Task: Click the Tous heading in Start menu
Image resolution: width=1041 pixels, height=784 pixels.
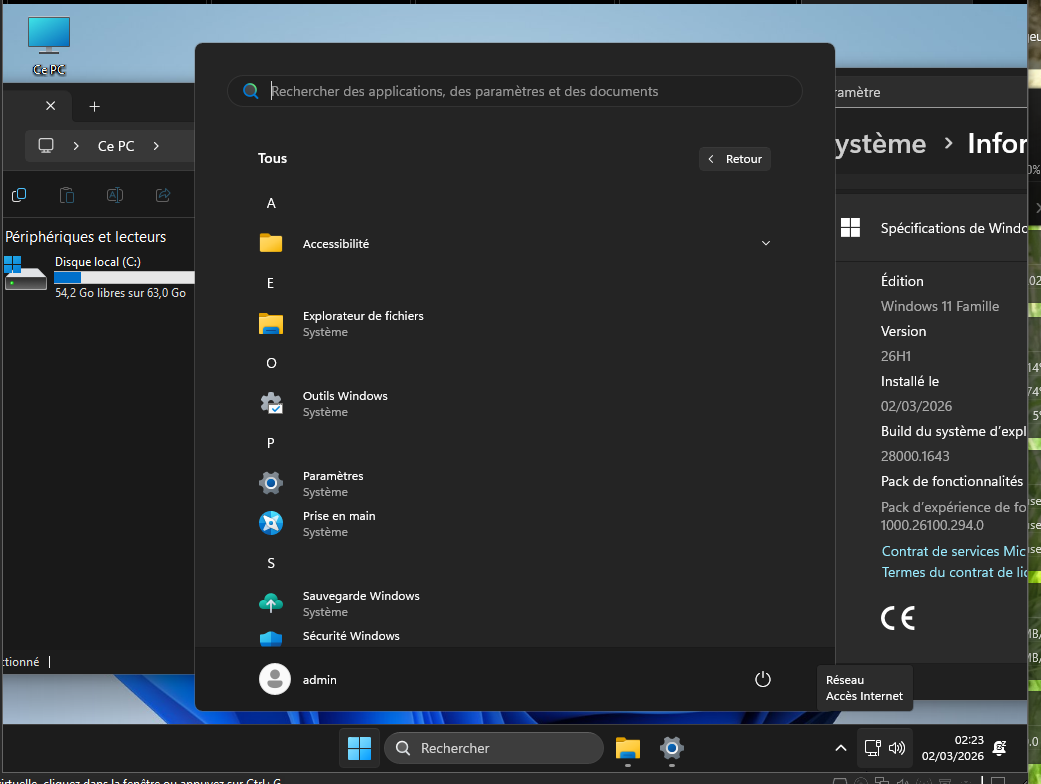Action: click(272, 158)
